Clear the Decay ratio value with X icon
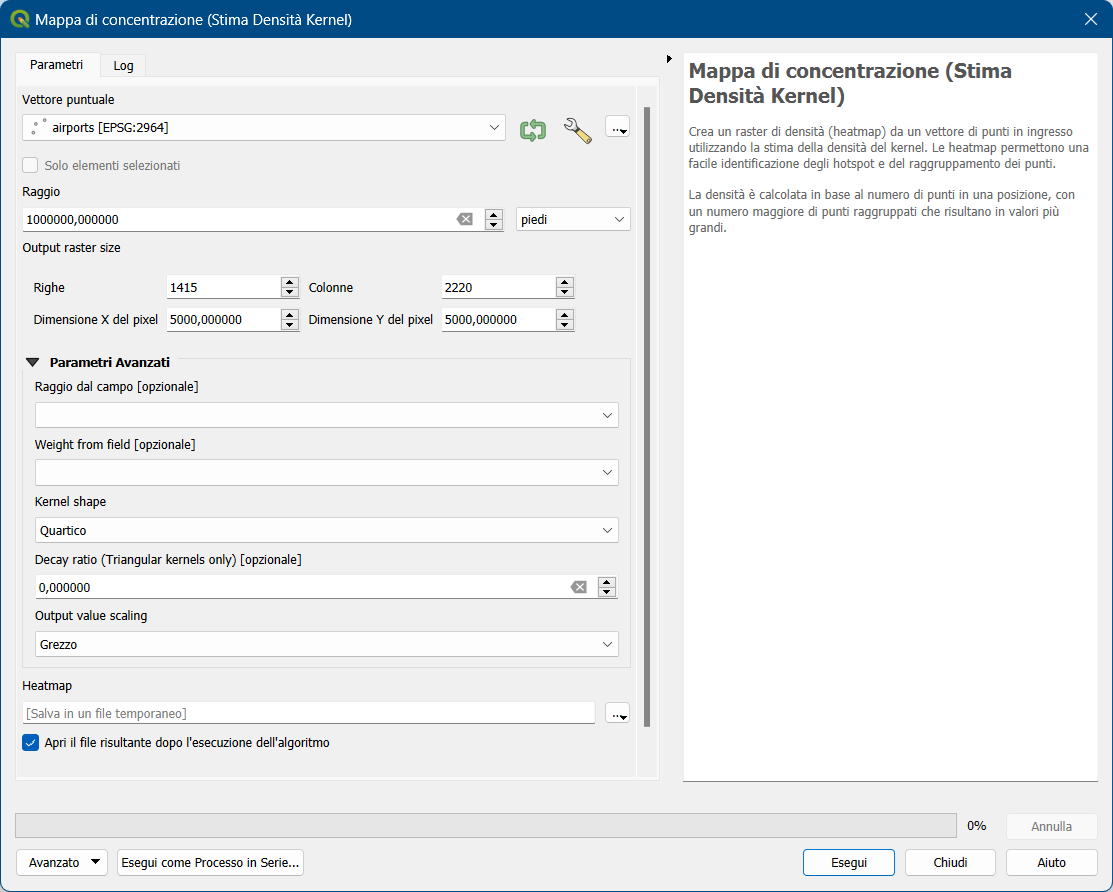 point(579,587)
